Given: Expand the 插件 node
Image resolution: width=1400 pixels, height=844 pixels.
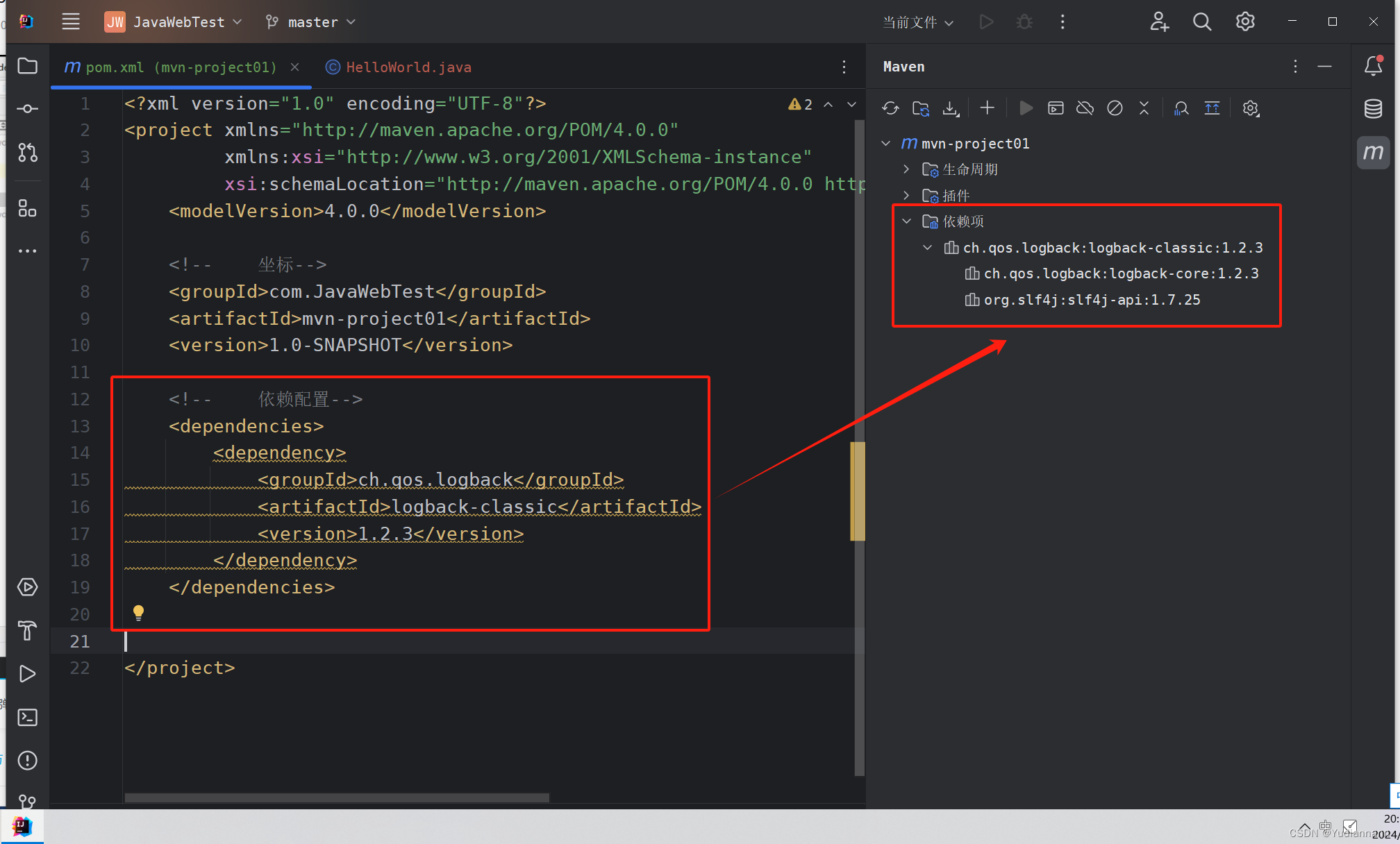Looking at the screenshot, I should click(906, 195).
